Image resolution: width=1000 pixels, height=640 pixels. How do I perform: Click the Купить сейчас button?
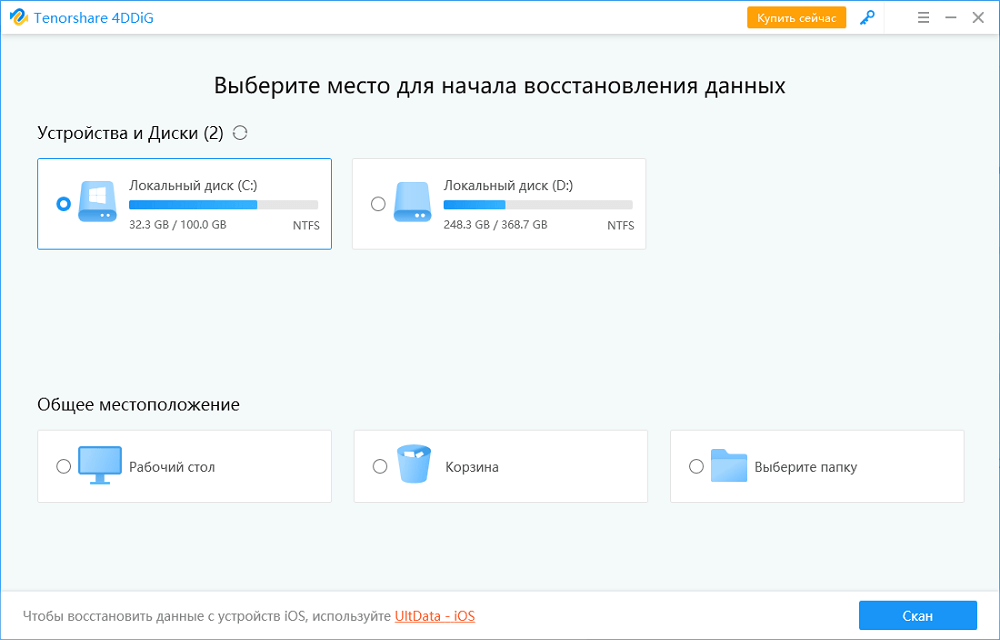pos(796,17)
